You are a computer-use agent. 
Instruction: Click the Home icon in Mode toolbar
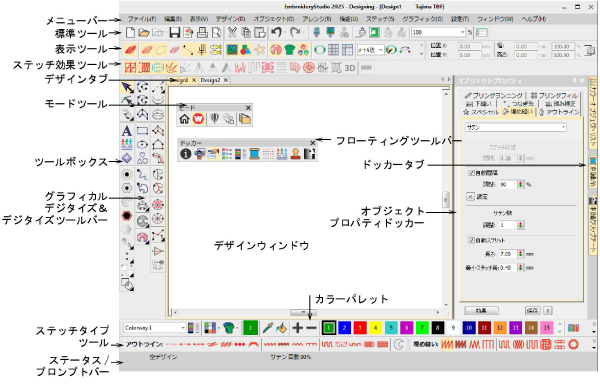coord(184,119)
